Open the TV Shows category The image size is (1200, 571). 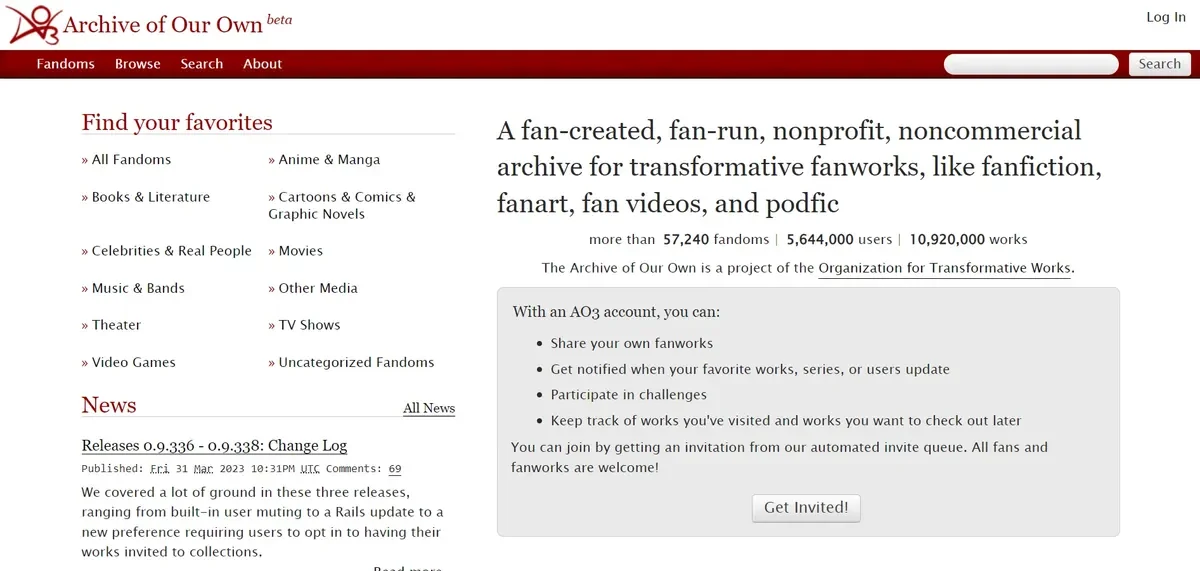[x=309, y=325]
